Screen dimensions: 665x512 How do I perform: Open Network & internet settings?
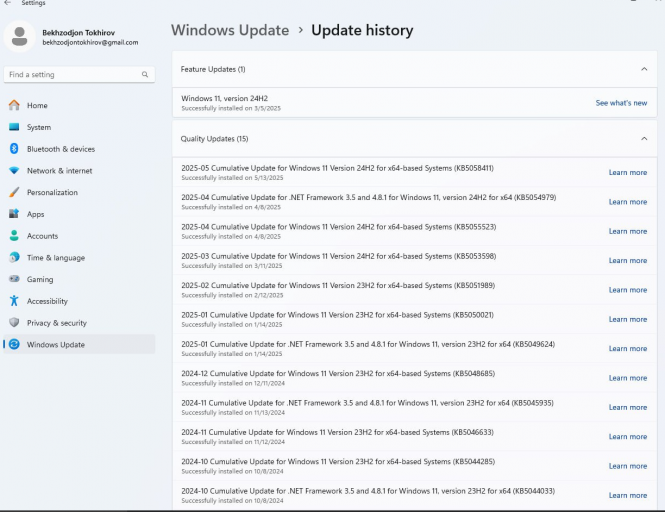pos(79,171)
